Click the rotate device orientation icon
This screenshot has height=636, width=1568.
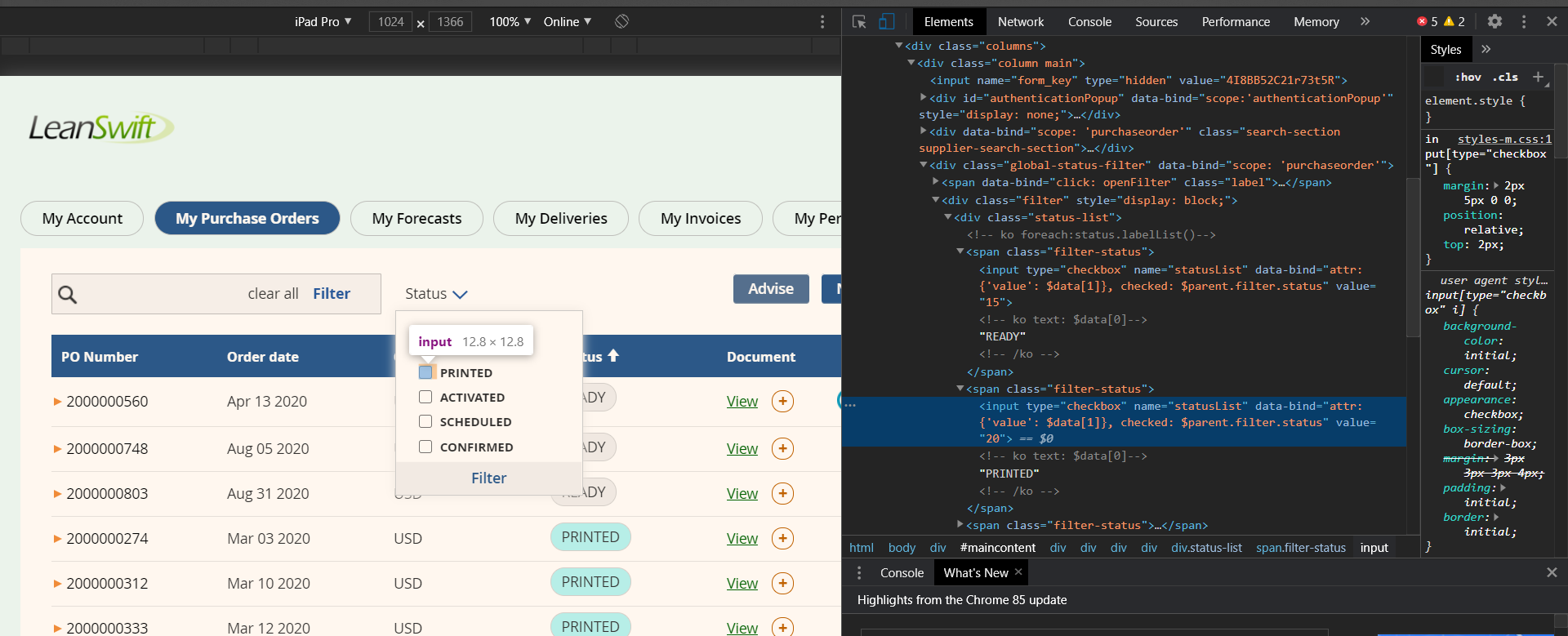click(x=621, y=22)
